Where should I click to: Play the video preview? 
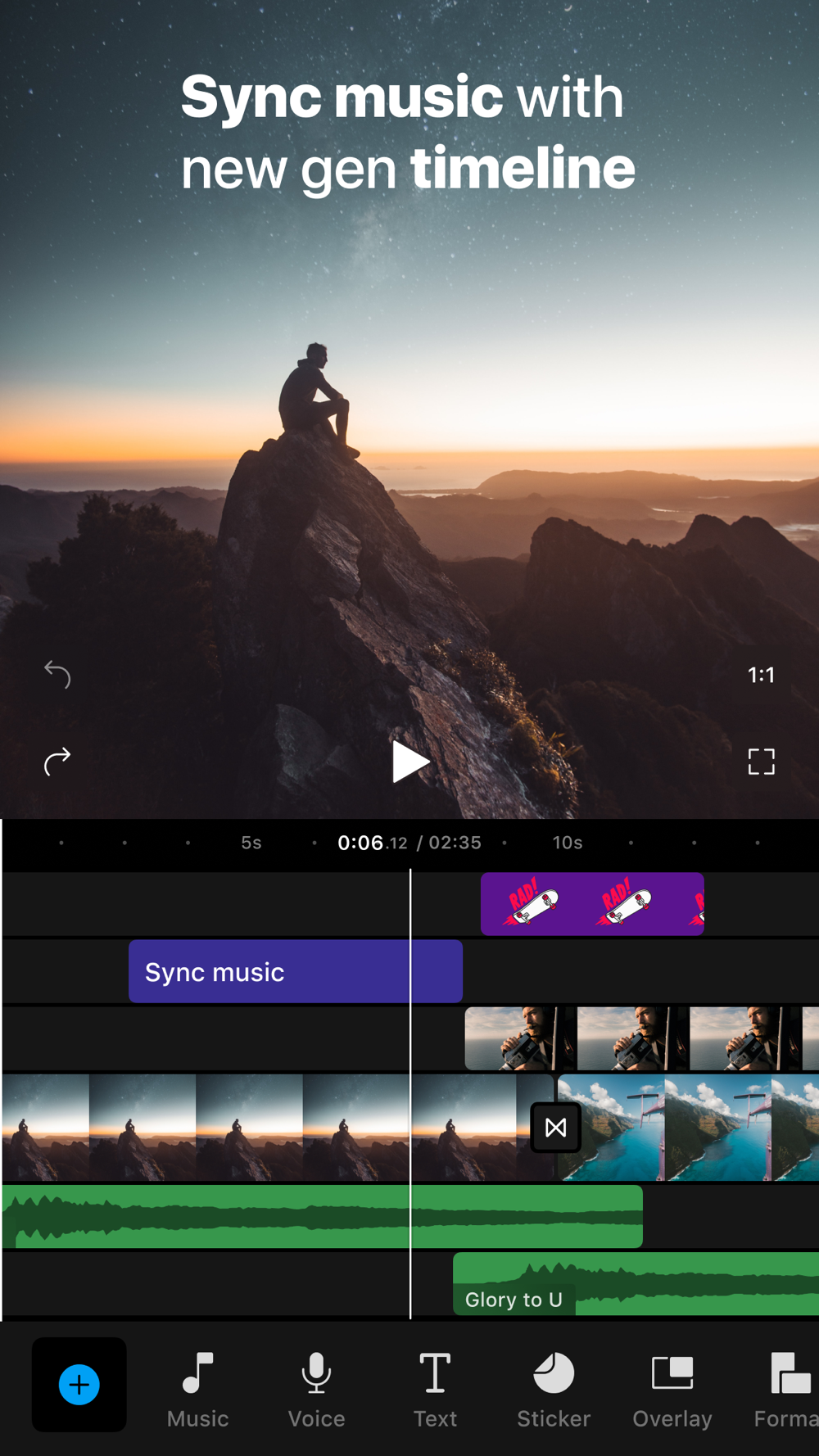point(410,762)
